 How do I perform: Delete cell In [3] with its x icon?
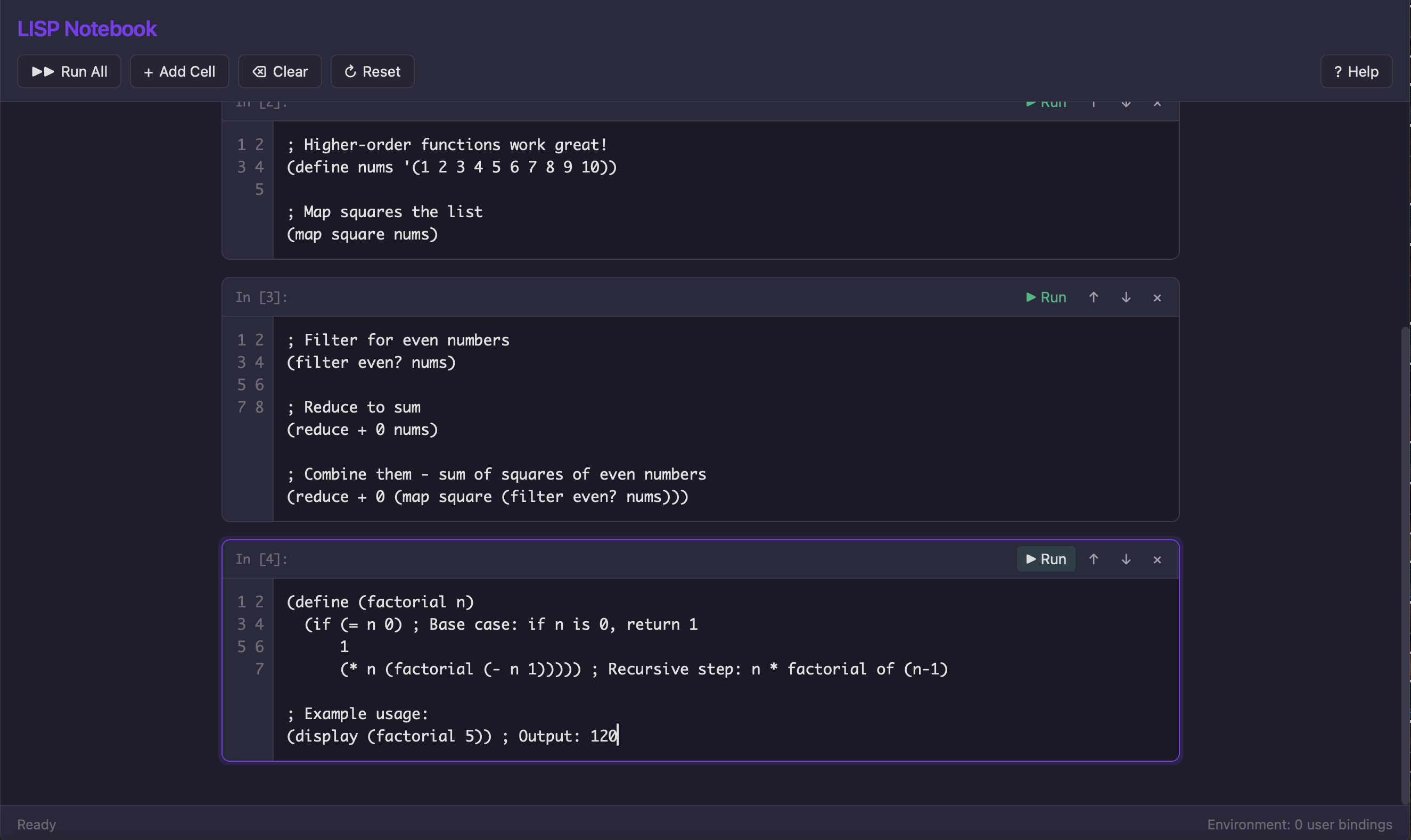pos(1157,297)
